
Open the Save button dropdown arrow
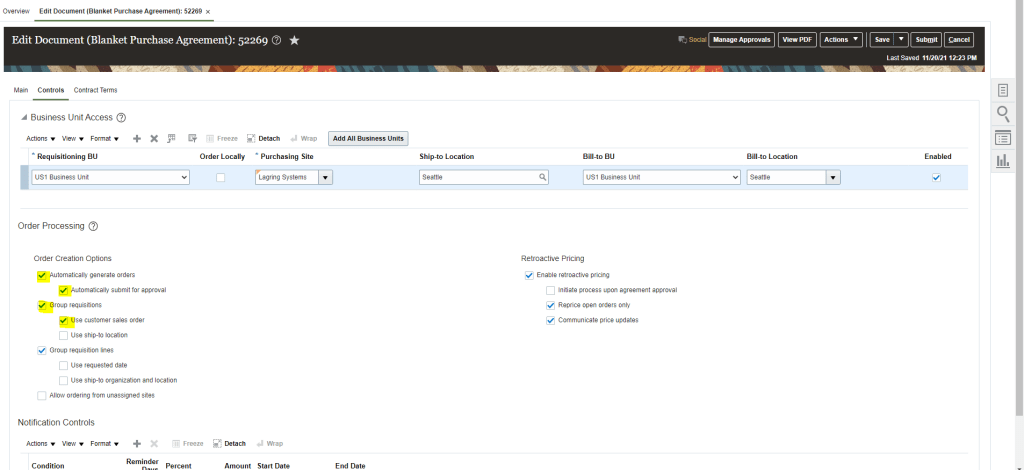coord(901,40)
